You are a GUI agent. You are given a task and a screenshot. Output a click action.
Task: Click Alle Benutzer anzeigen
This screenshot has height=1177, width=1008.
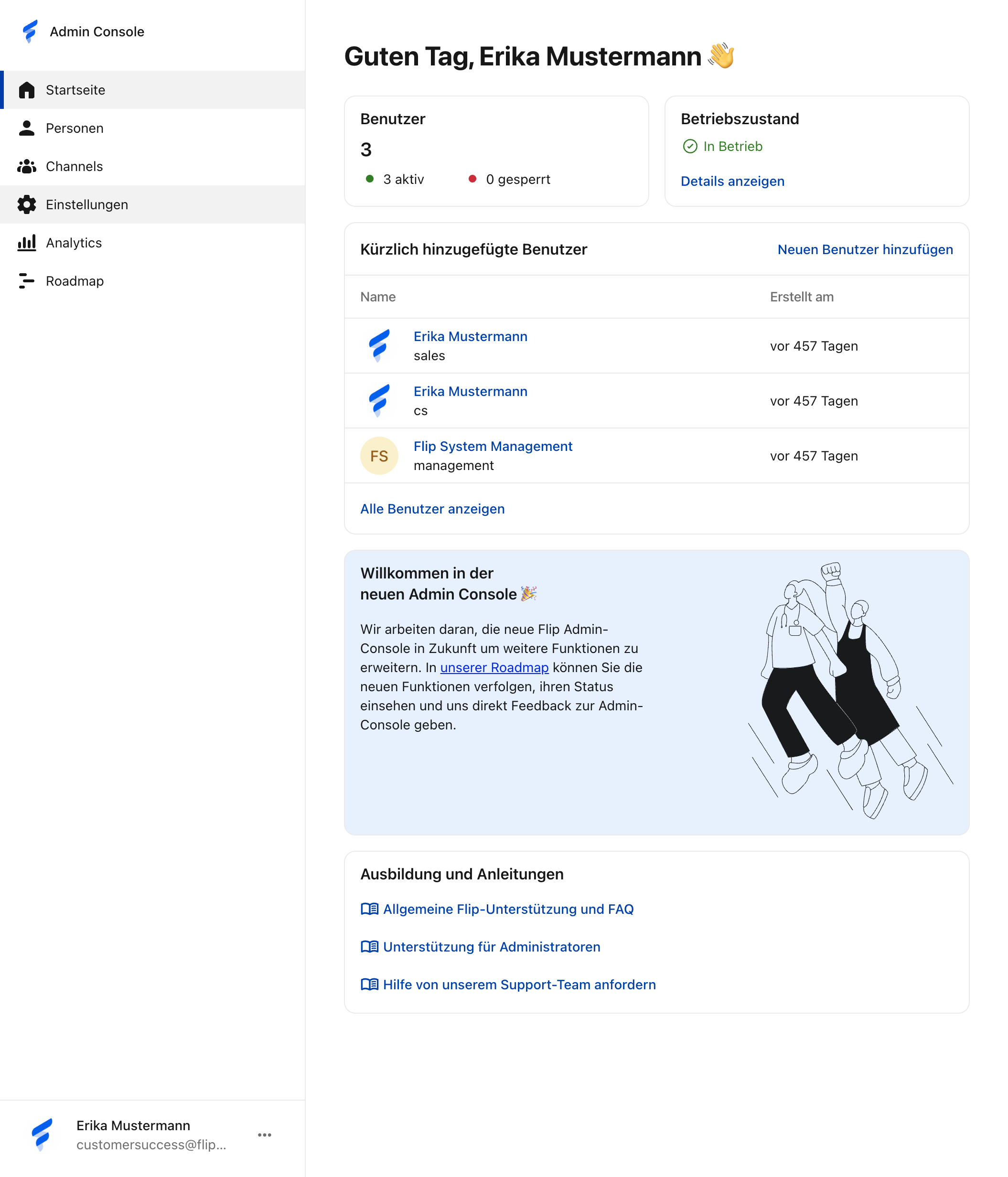[x=432, y=509]
